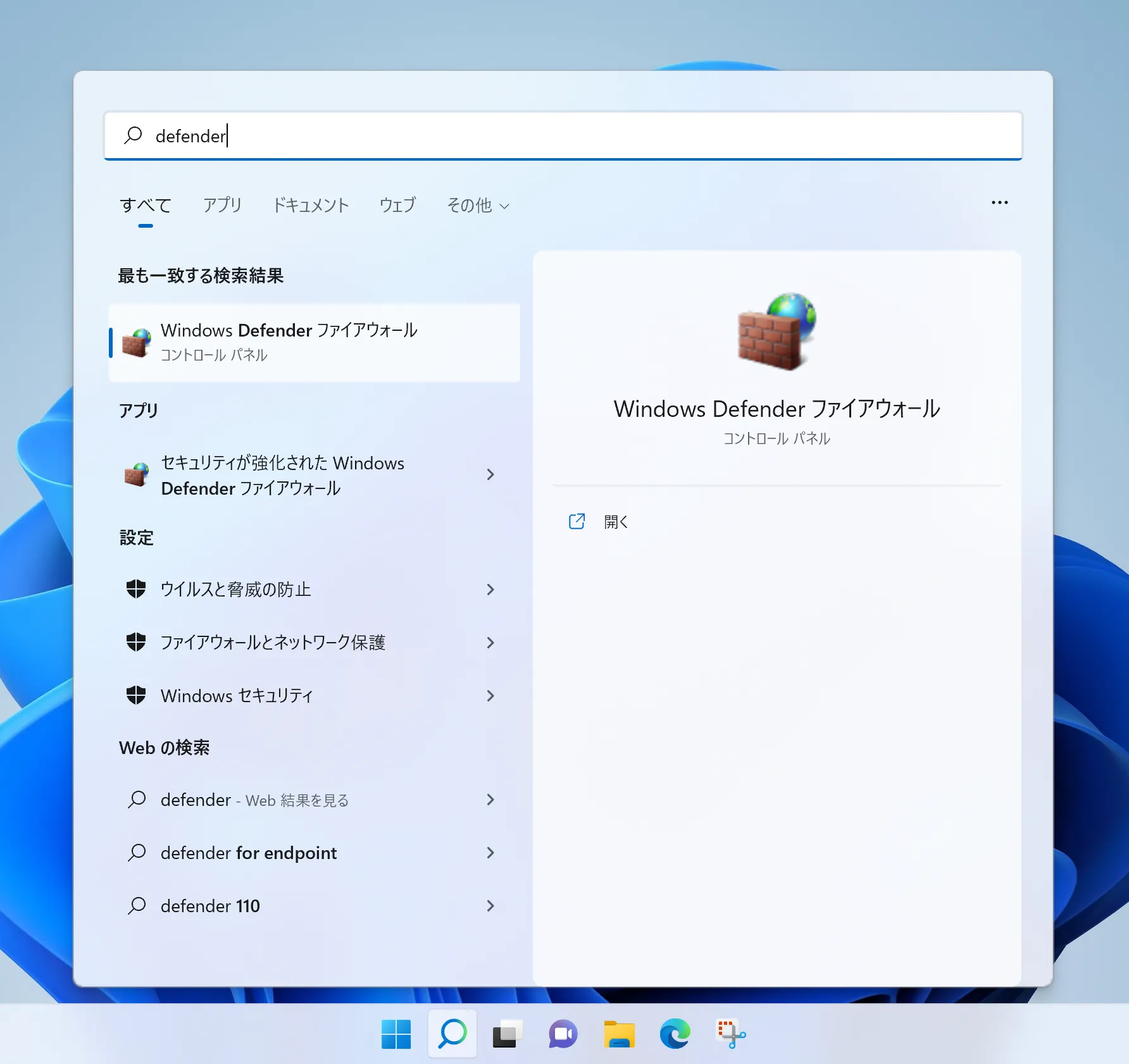Screen dimensions: 1129x1064
Task: Click shield icon beside ファイアウォールとネットワーク保護
Action: [136, 642]
